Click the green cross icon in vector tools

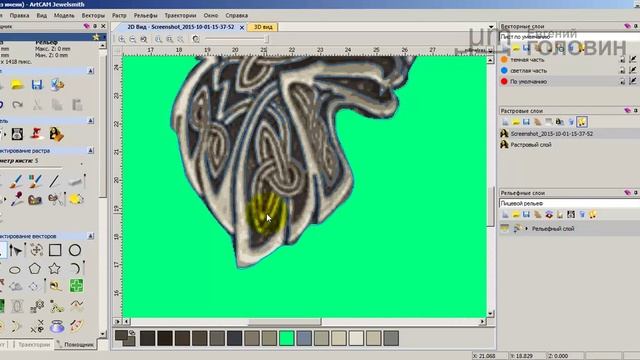point(76,286)
